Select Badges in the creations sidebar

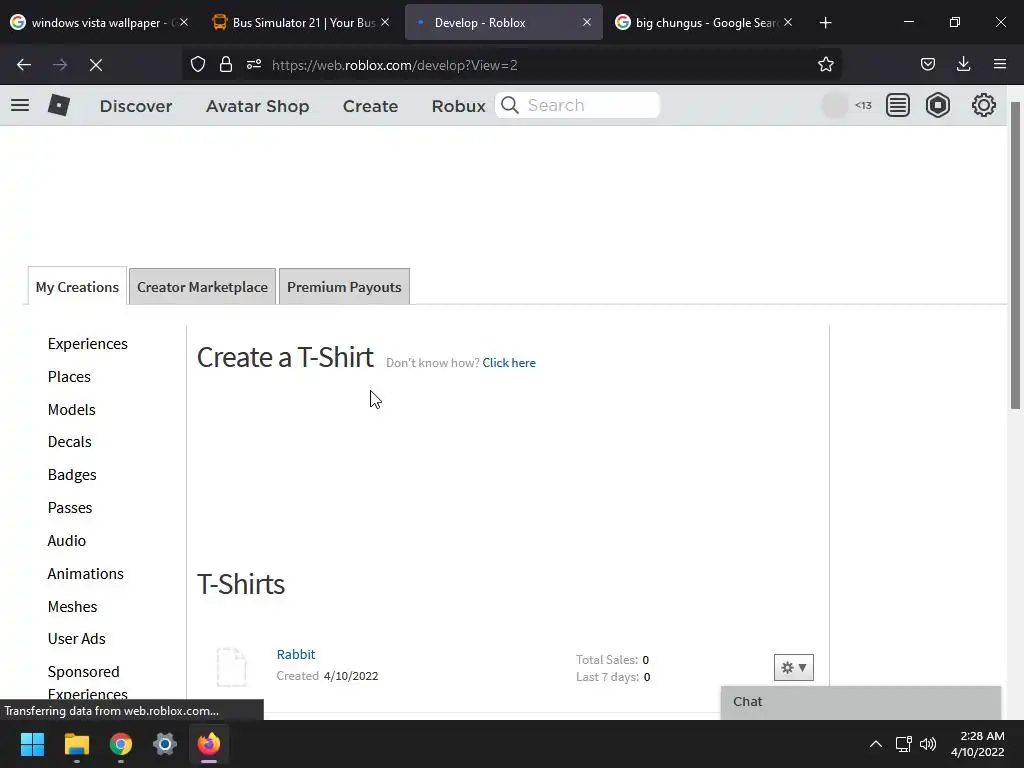pyautogui.click(x=72, y=475)
